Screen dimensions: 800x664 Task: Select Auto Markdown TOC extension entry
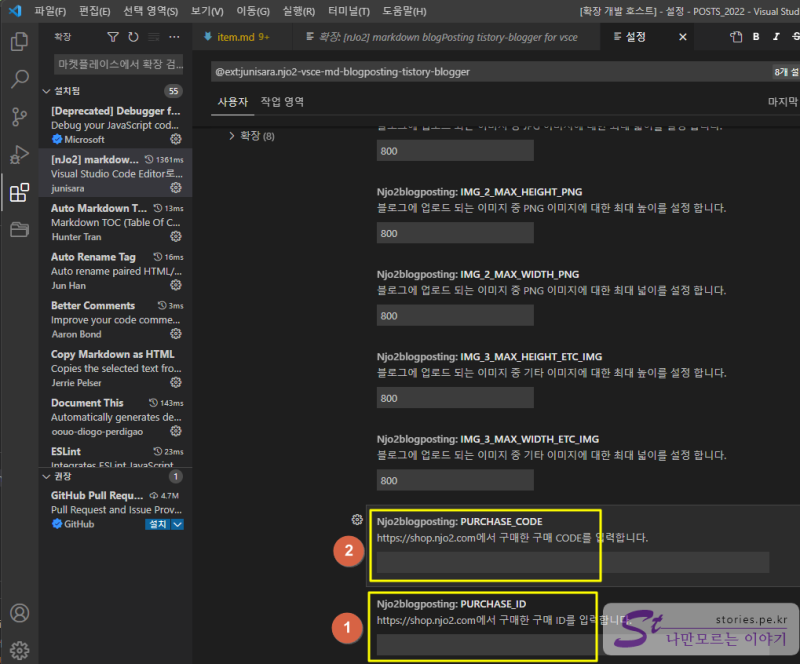click(116, 222)
